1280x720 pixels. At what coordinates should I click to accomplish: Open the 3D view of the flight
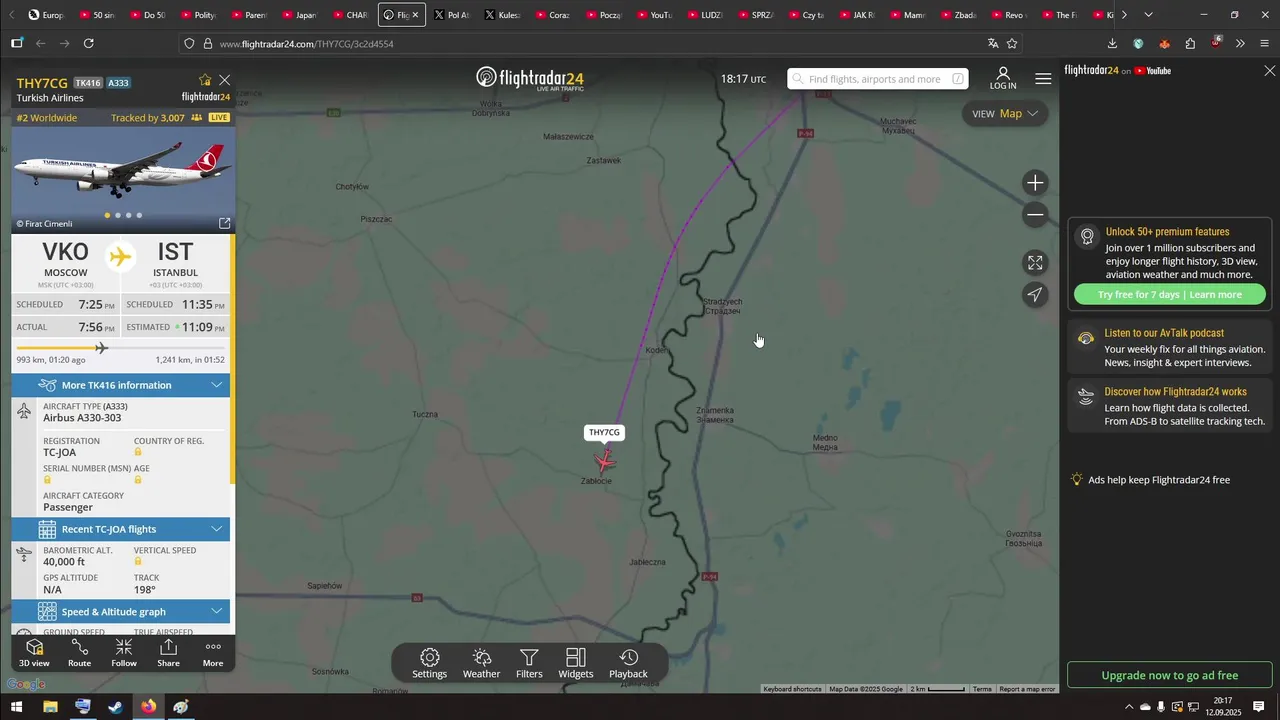tap(34, 654)
